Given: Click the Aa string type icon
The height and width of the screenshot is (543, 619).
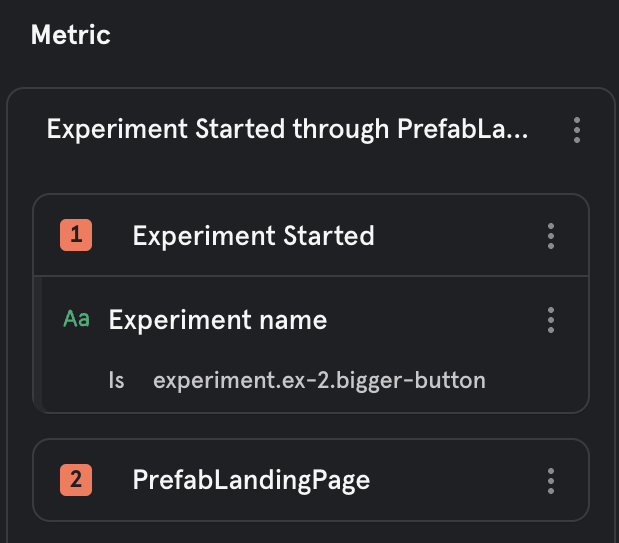Looking at the screenshot, I should [x=76, y=320].
